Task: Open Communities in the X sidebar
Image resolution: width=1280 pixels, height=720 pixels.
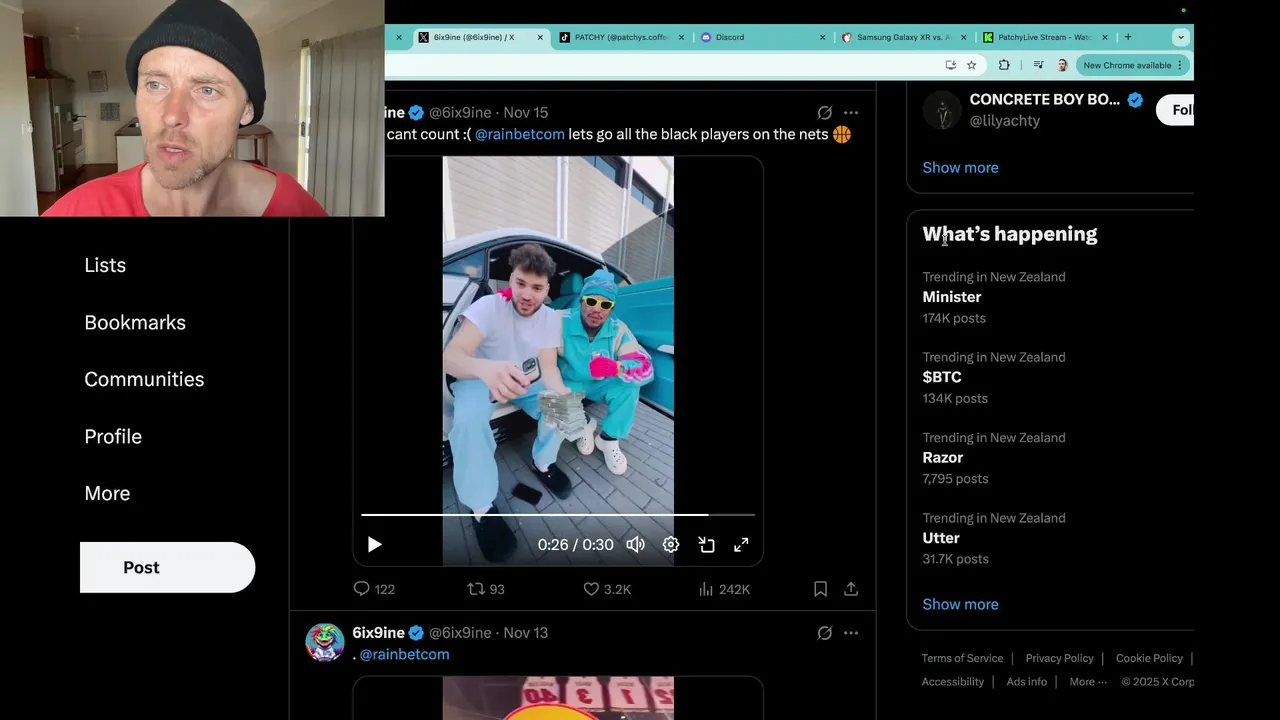Action: pyautogui.click(x=144, y=379)
